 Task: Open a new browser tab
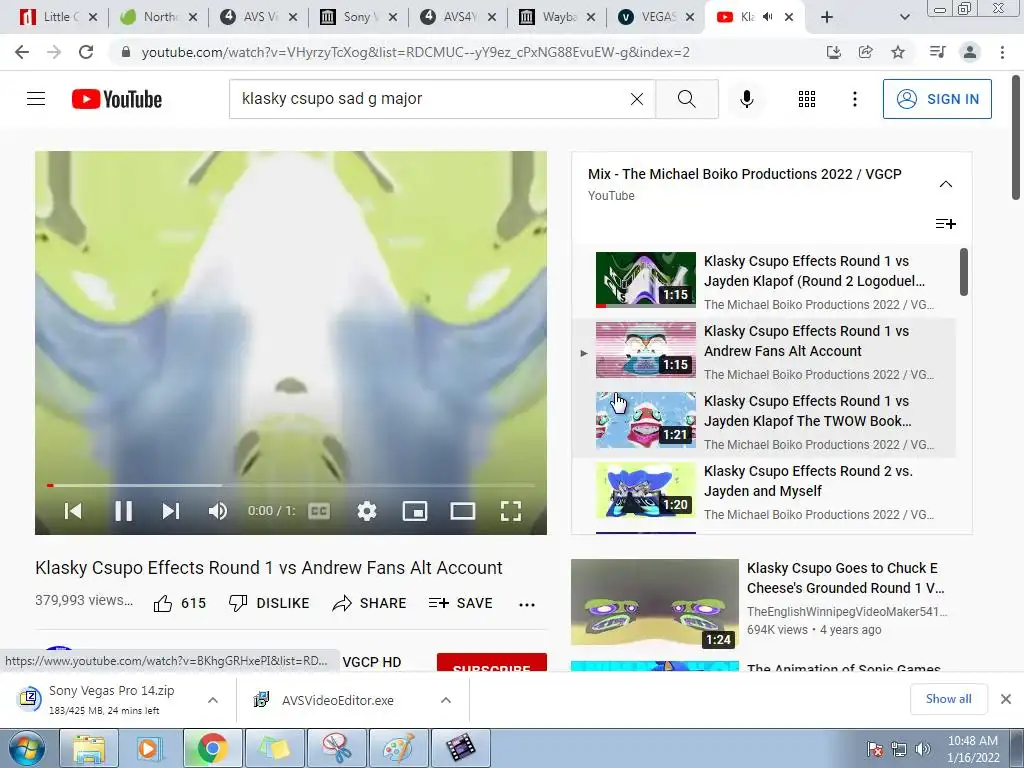coord(826,17)
